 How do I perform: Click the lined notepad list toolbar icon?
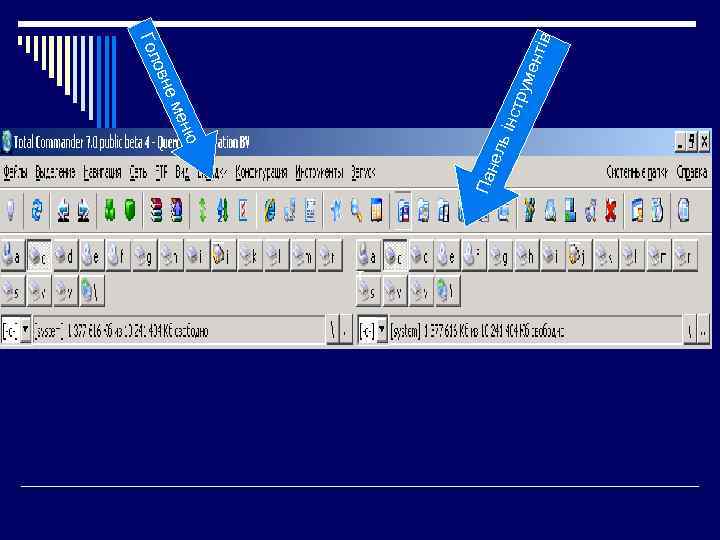click(x=310, y=211)
